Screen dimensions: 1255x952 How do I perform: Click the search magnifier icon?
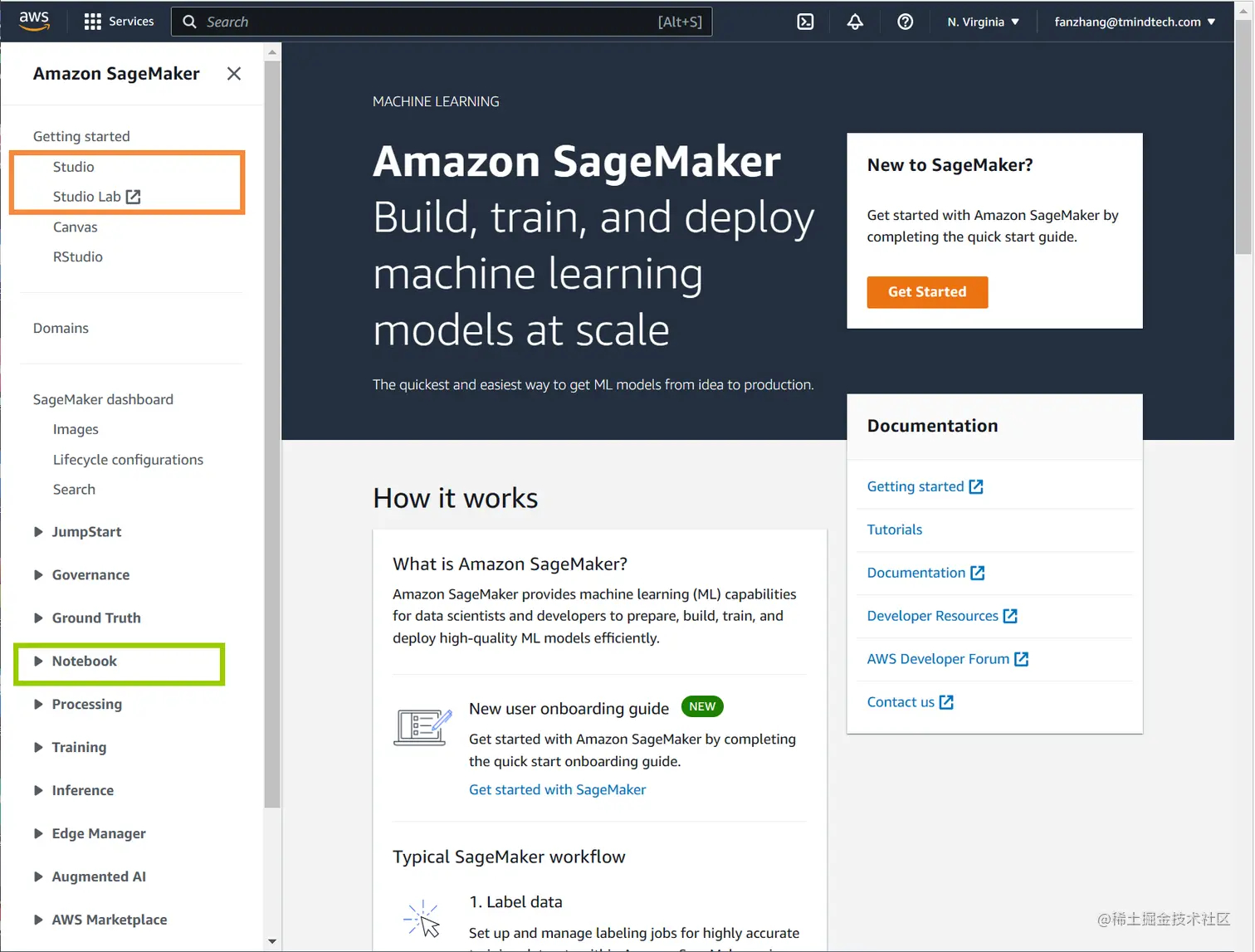click(190, 22)
